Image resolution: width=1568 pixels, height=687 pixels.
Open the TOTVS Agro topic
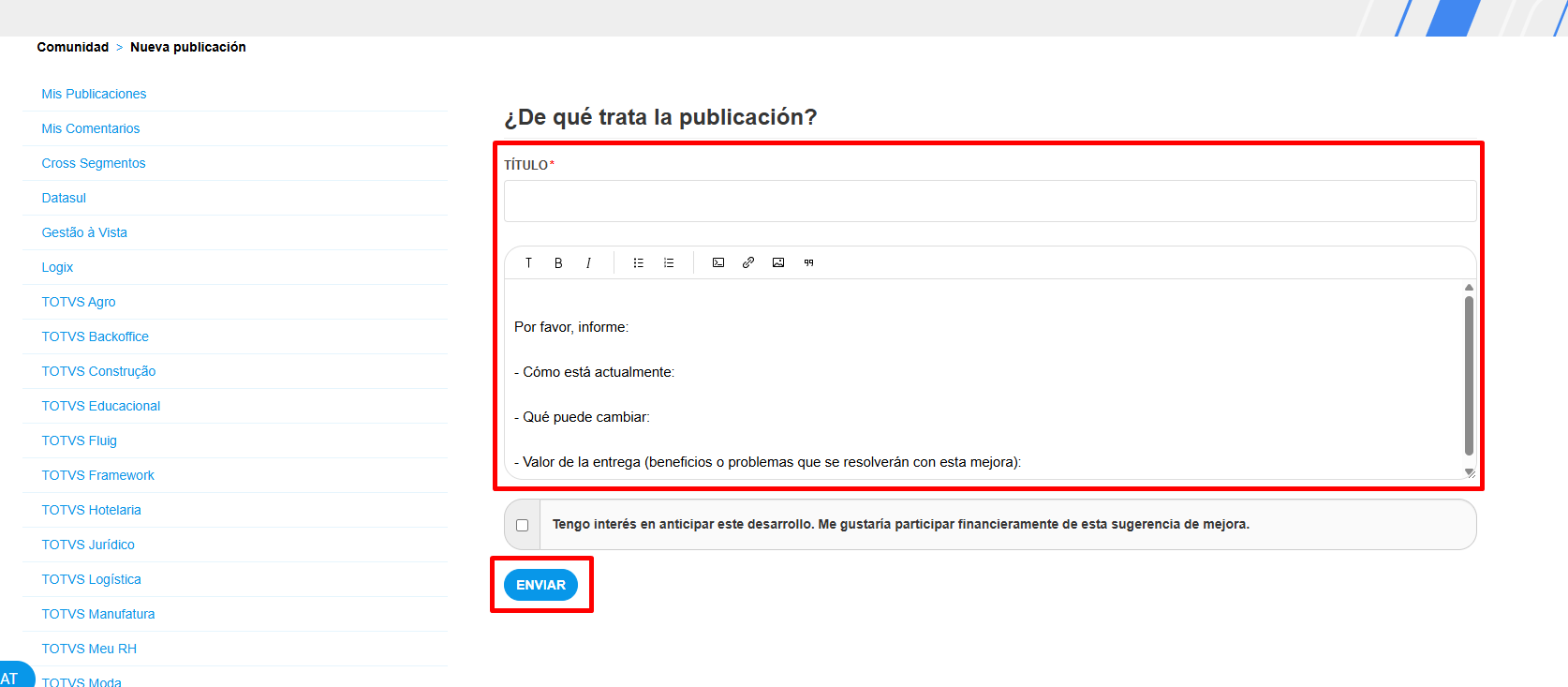click(x=79, y=302)
